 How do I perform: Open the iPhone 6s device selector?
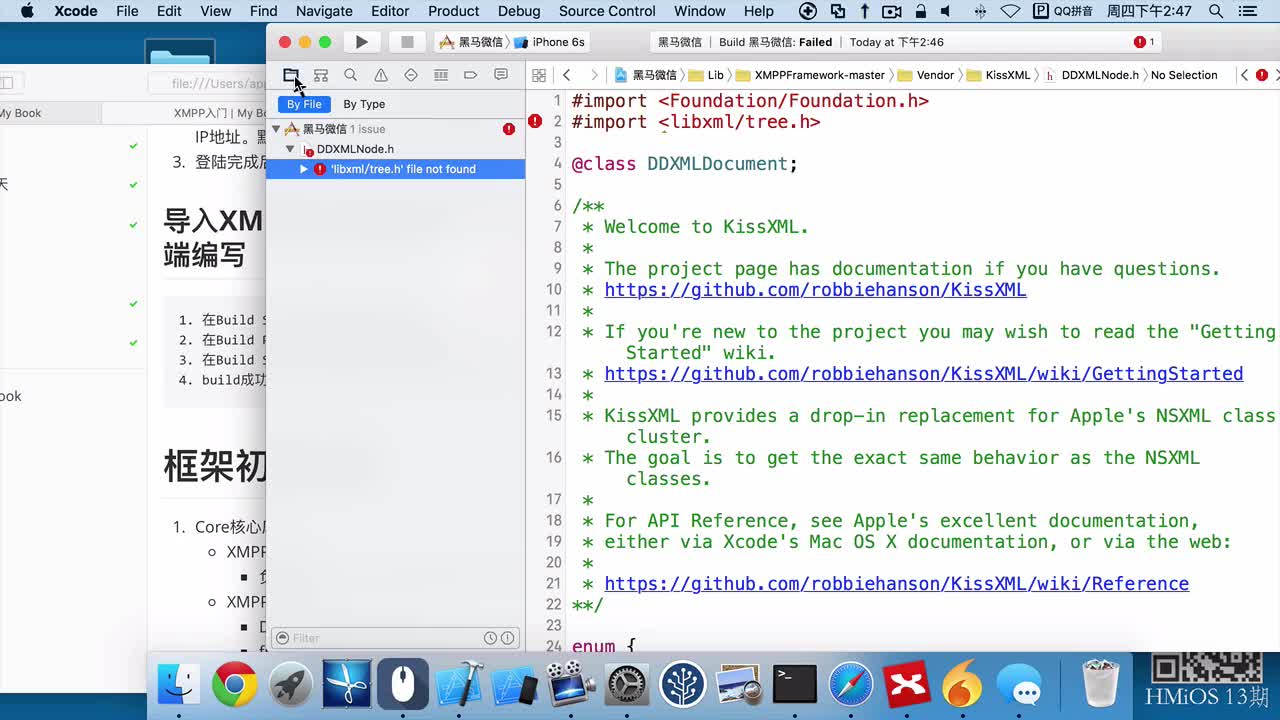click(557, 42)
